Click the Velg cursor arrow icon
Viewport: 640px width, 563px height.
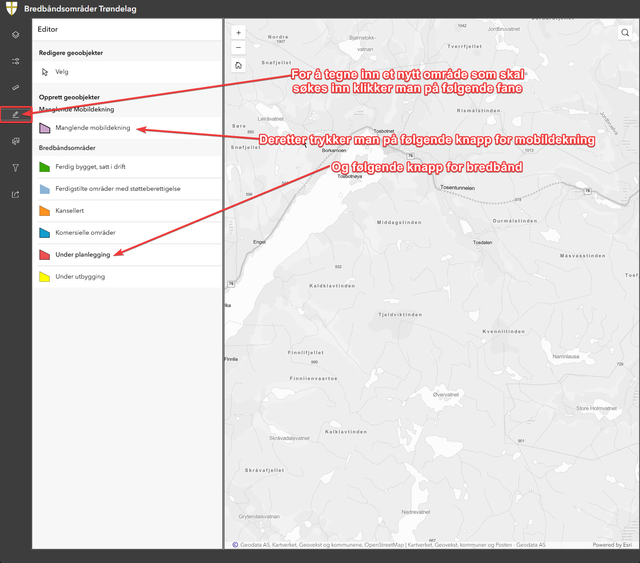pyautogui.click(x=44, y=72)
